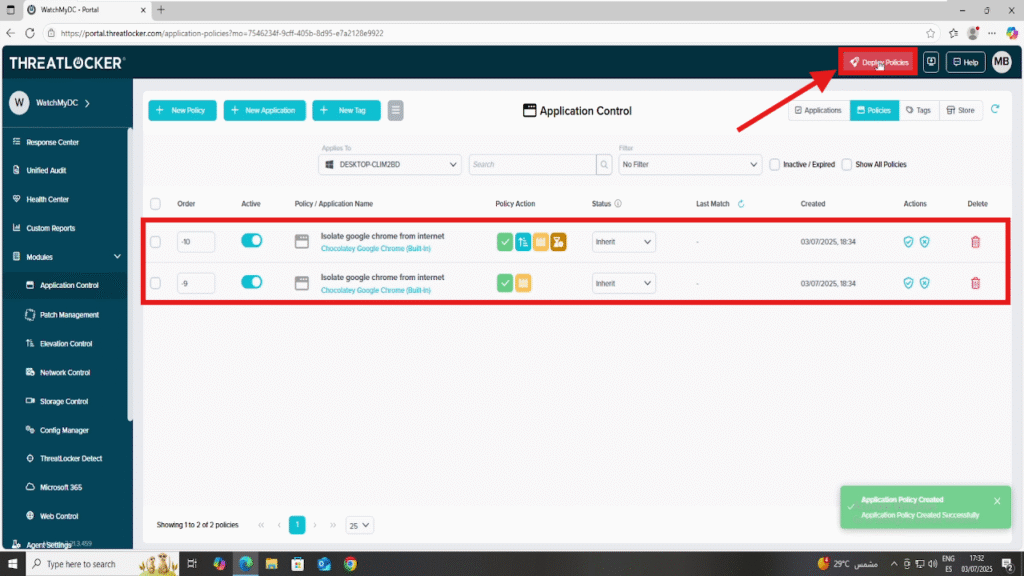The height and width of the screenshot is (576, 1024).
Task: Select the checkbox for order -9 policy
Action: [x=155, y=283]
